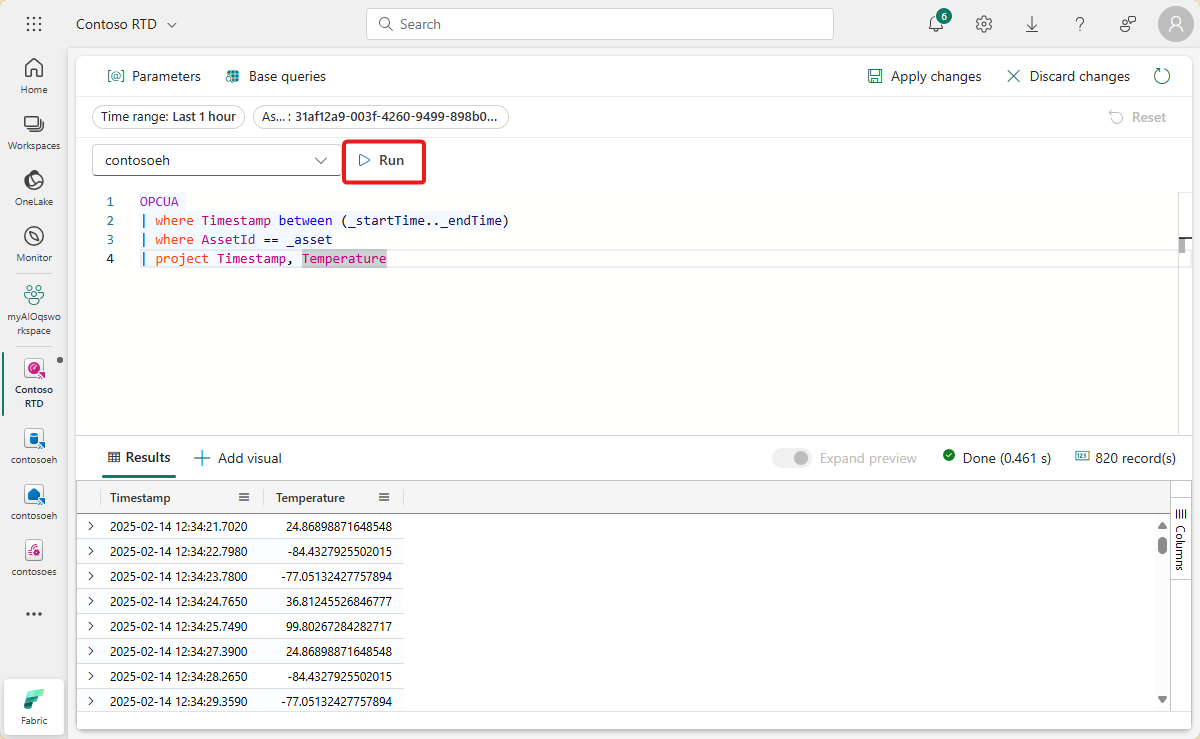Navigate to Workspaces in the sidebar
Viewport: 1200px width, 739px height.
[x=33, y=131]
